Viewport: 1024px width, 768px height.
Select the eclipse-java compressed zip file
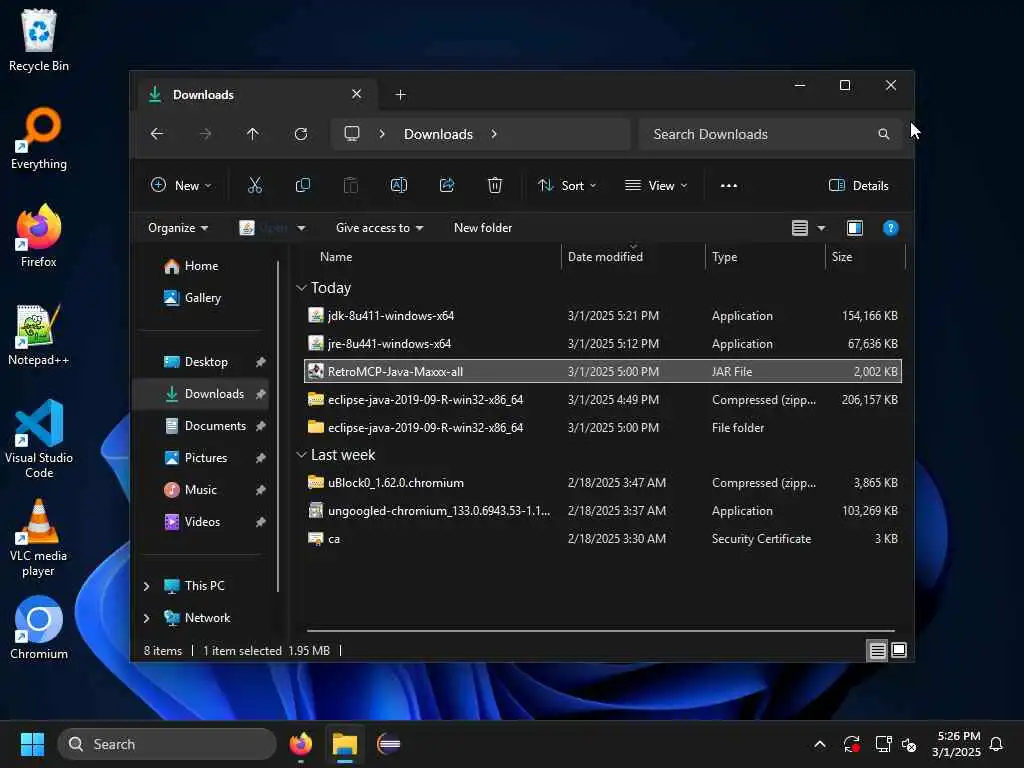pos(602,400)
